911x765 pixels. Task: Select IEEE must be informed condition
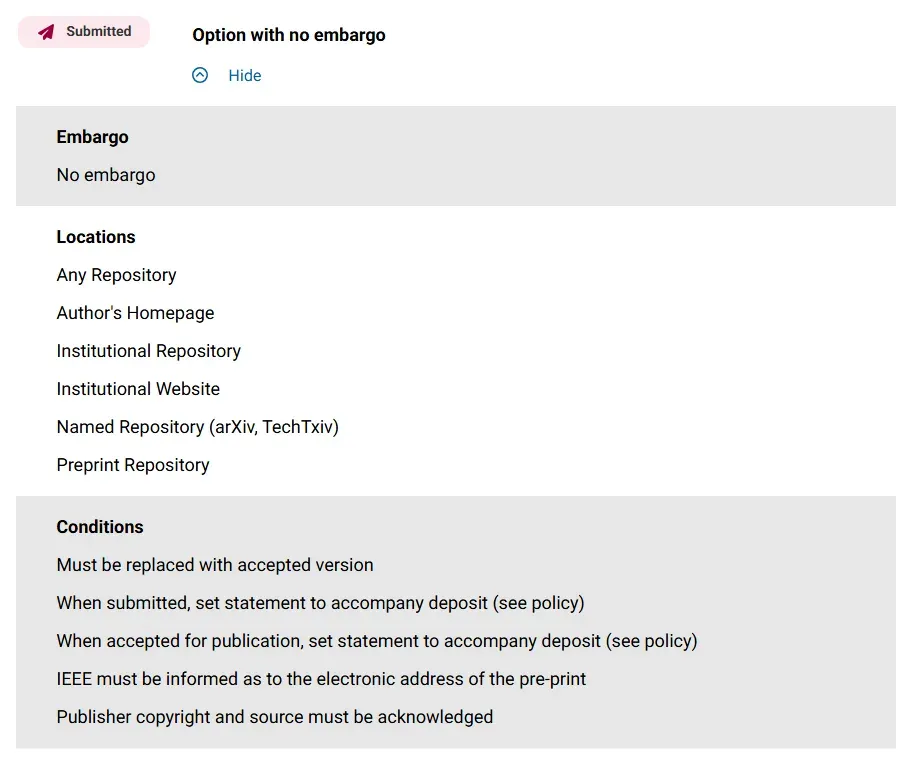pyautogui.click(x=321, y=679)
